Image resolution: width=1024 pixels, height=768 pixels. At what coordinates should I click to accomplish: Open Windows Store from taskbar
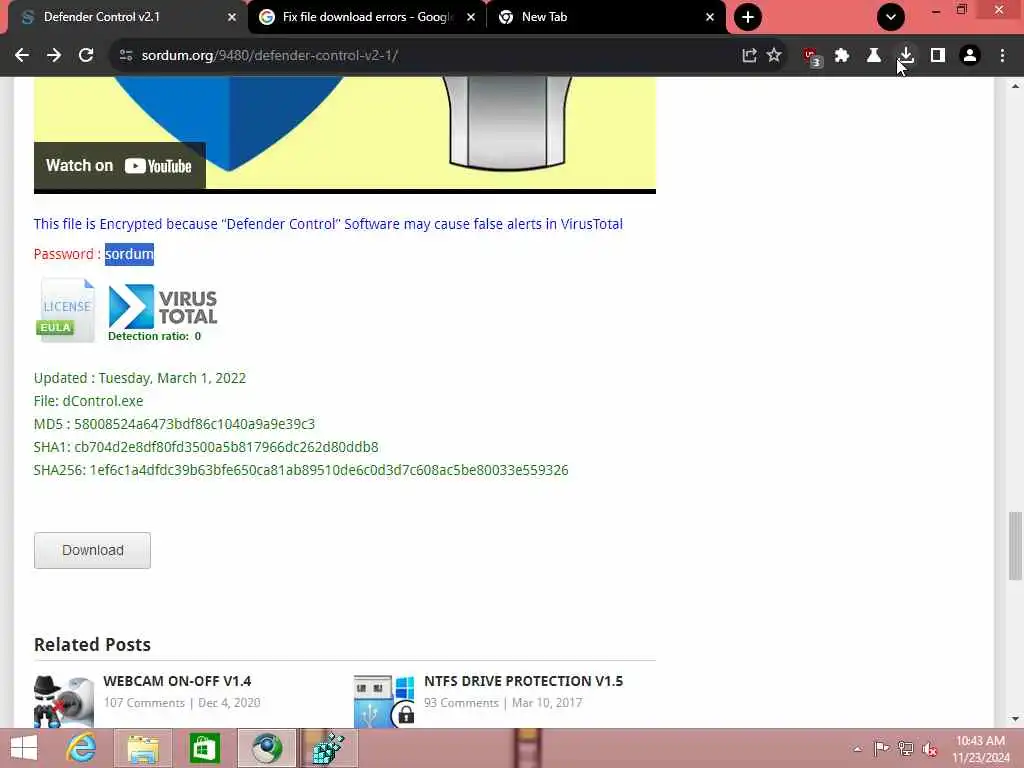204,748
